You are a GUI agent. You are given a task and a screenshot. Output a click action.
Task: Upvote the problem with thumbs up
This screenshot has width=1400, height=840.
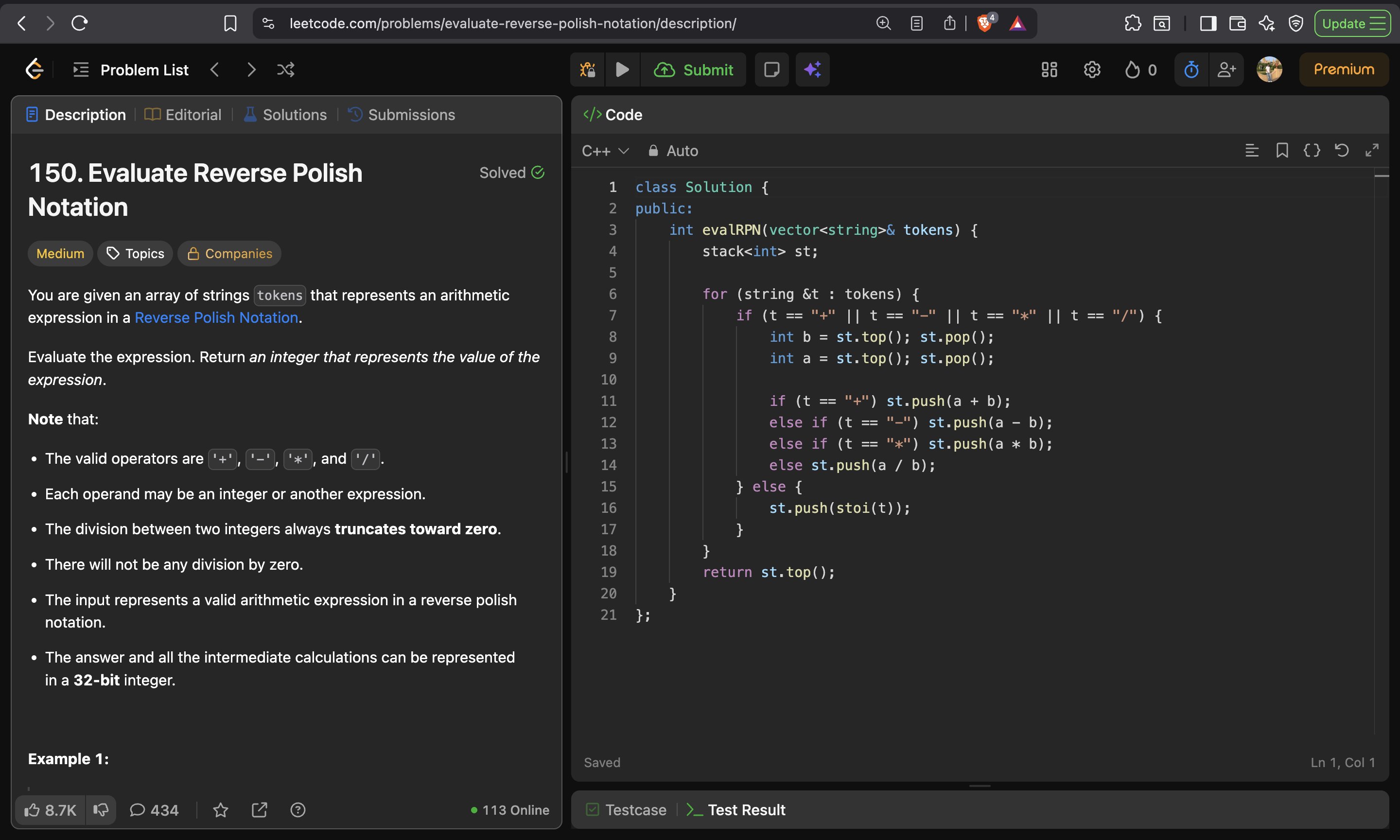coord(50,810)
